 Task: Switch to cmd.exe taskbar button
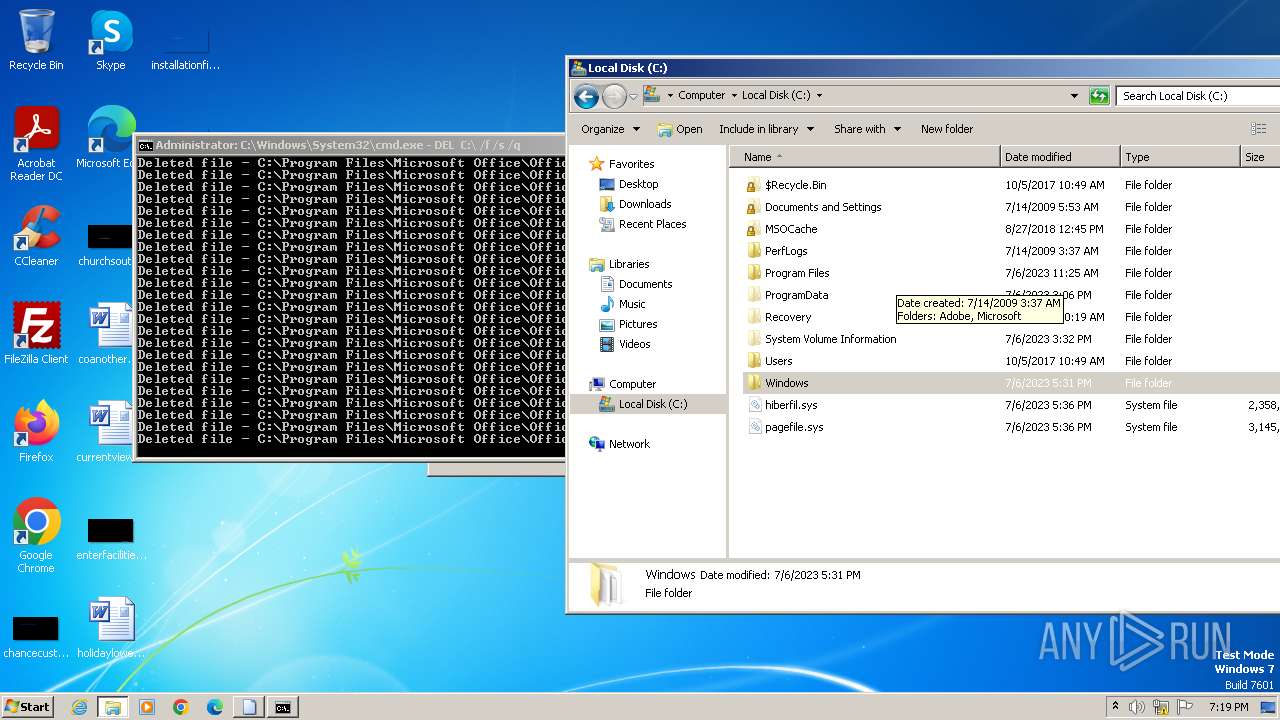(x=283, y=707)
